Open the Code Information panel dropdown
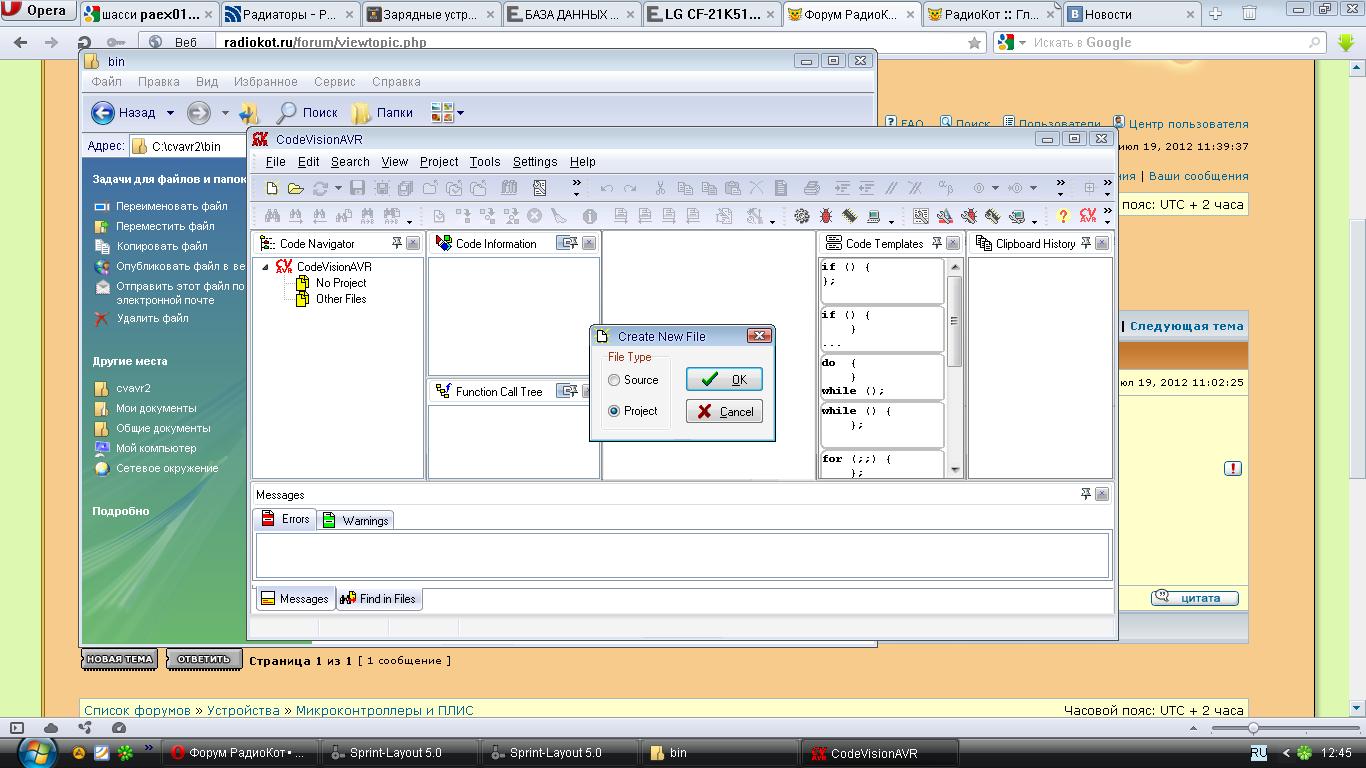The image size is (1366, 768). (567, 243)
